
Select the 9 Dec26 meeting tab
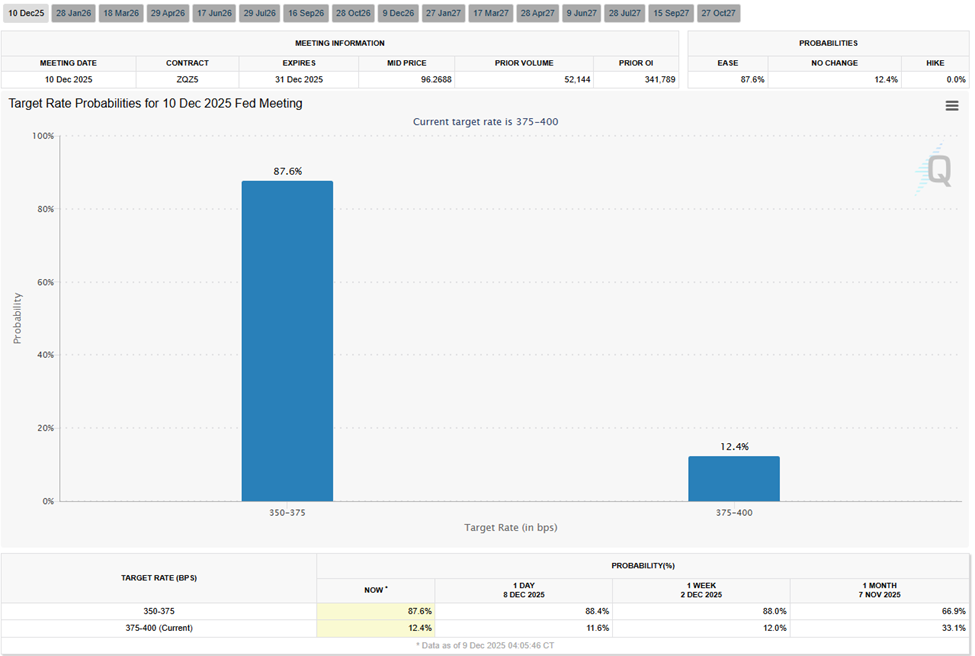[396, 12]
